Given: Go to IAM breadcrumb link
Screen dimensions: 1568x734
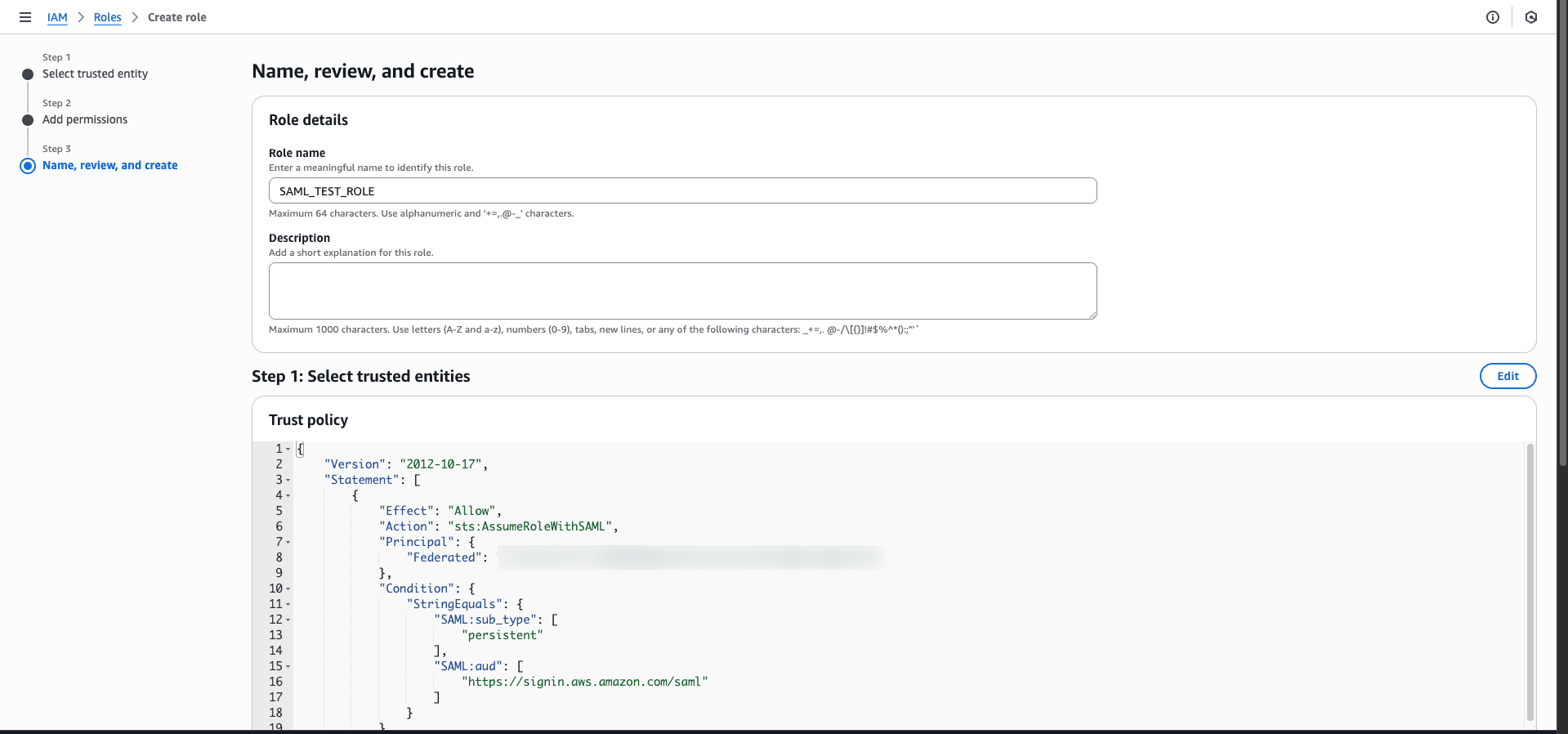Looking at the screenshot, I should [x=57, y=17].
